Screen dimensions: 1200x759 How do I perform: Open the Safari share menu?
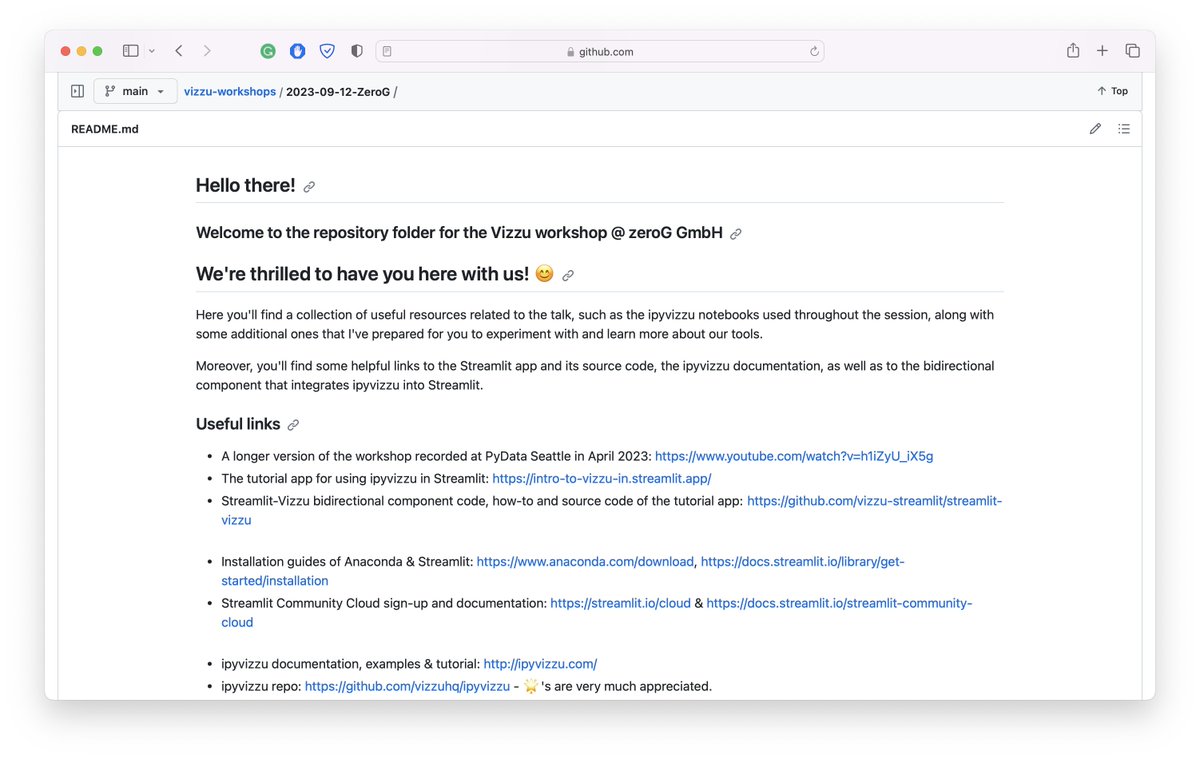[1073, 51]
